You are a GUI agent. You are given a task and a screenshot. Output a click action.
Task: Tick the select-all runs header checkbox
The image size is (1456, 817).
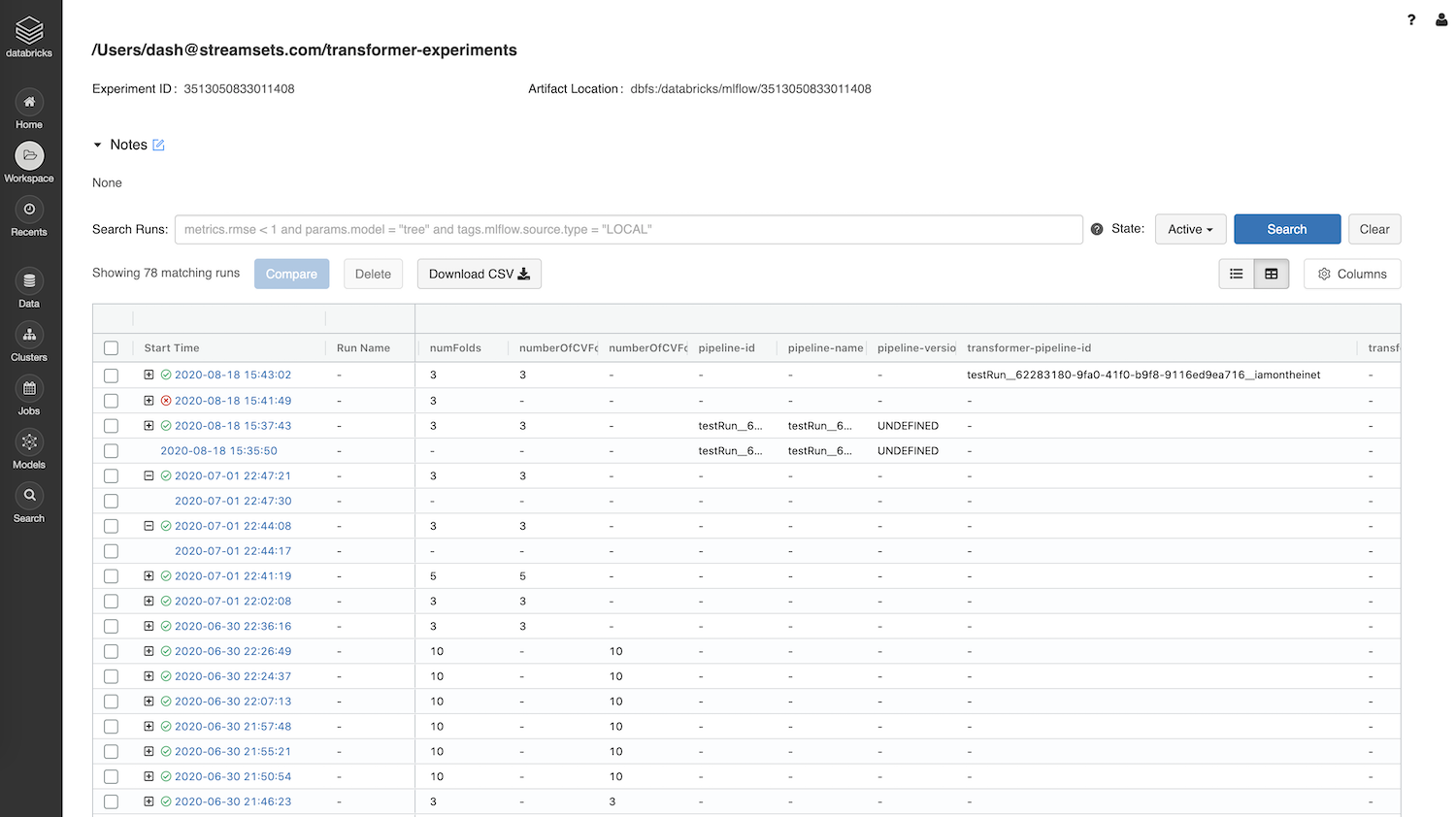click(x=111, y=348)
